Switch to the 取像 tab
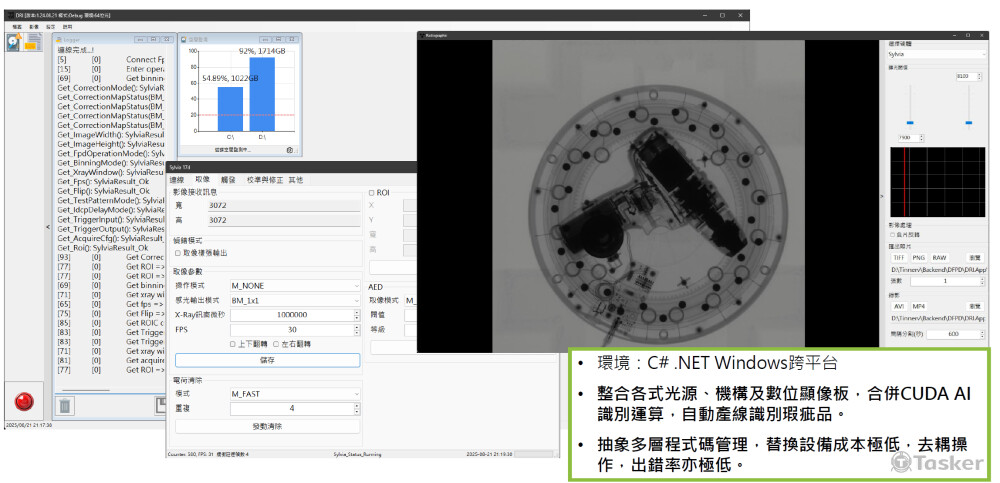This screenshot has width=1000, height=483. 202,179
